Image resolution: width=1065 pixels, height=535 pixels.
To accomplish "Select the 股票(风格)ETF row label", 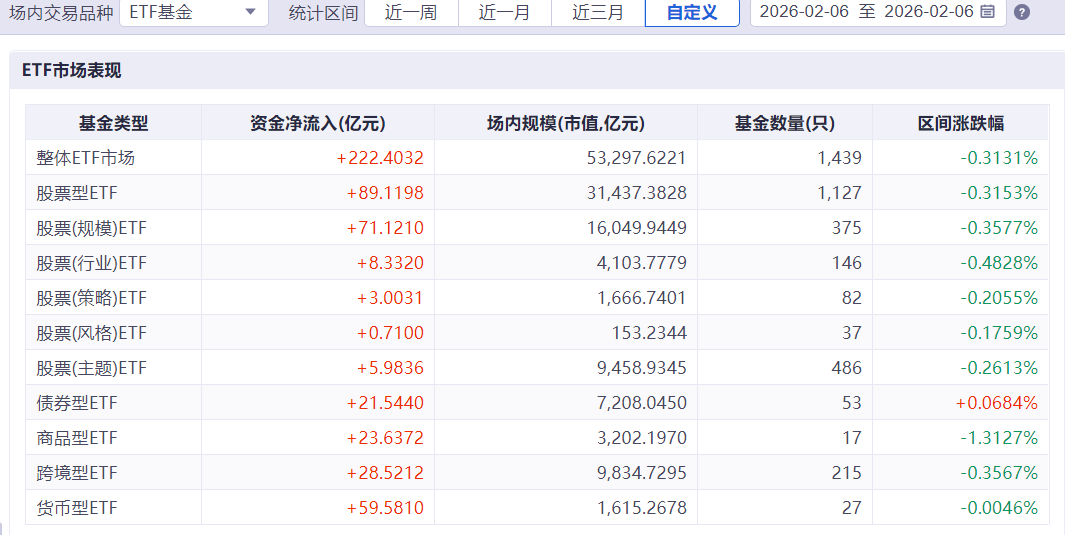I will coord(92,333).
